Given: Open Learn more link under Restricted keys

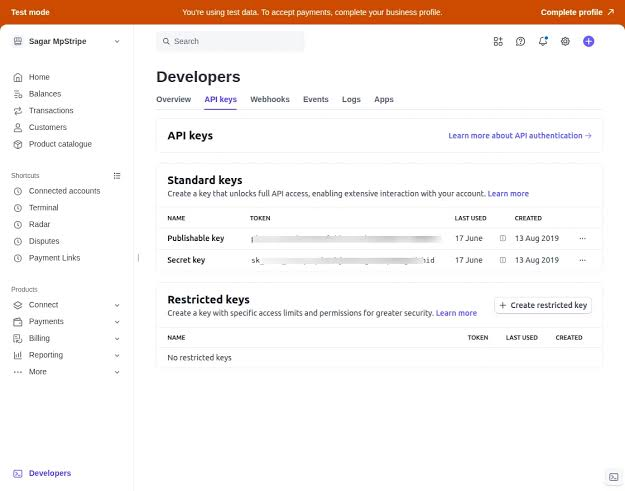Looking at the screenshot, I should coord(456,313).
